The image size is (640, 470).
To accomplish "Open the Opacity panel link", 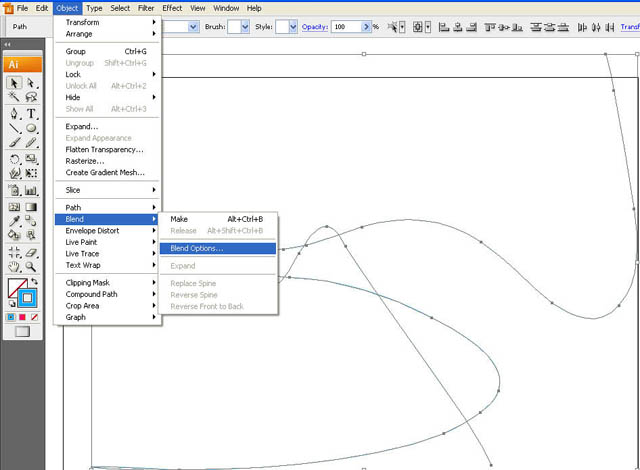I will coord(315,27).
